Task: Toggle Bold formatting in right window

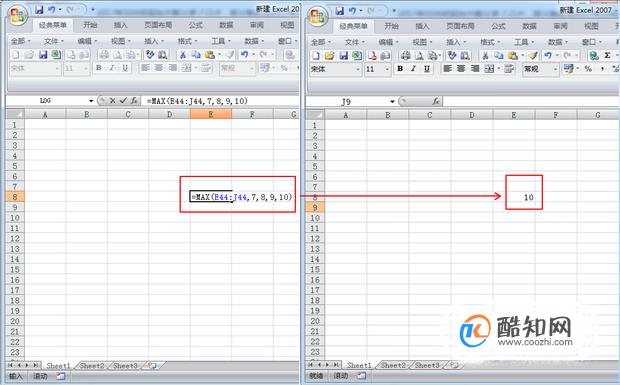Action: [x=400, y=69]
